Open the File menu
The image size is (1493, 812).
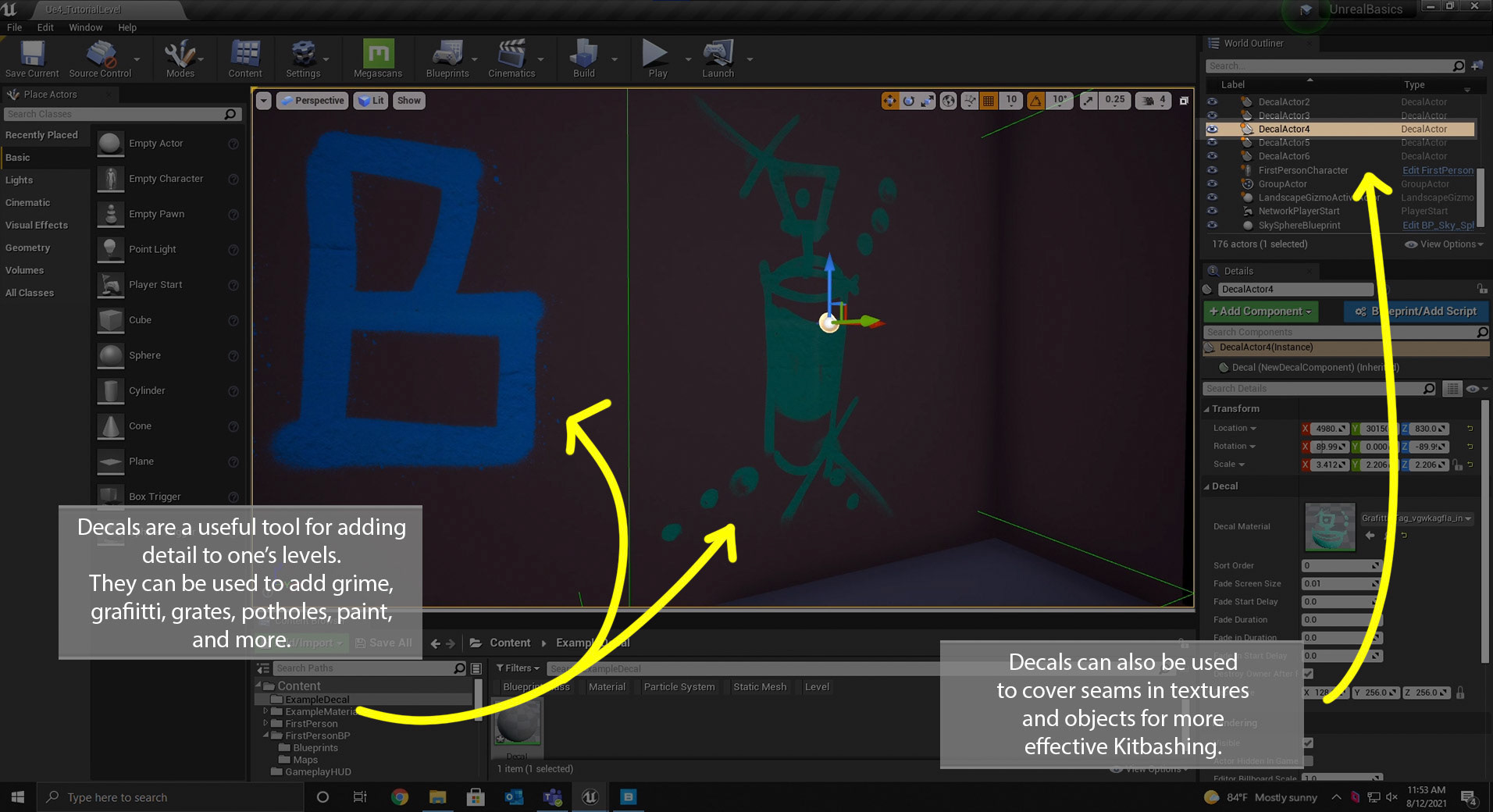click(14, 27)
